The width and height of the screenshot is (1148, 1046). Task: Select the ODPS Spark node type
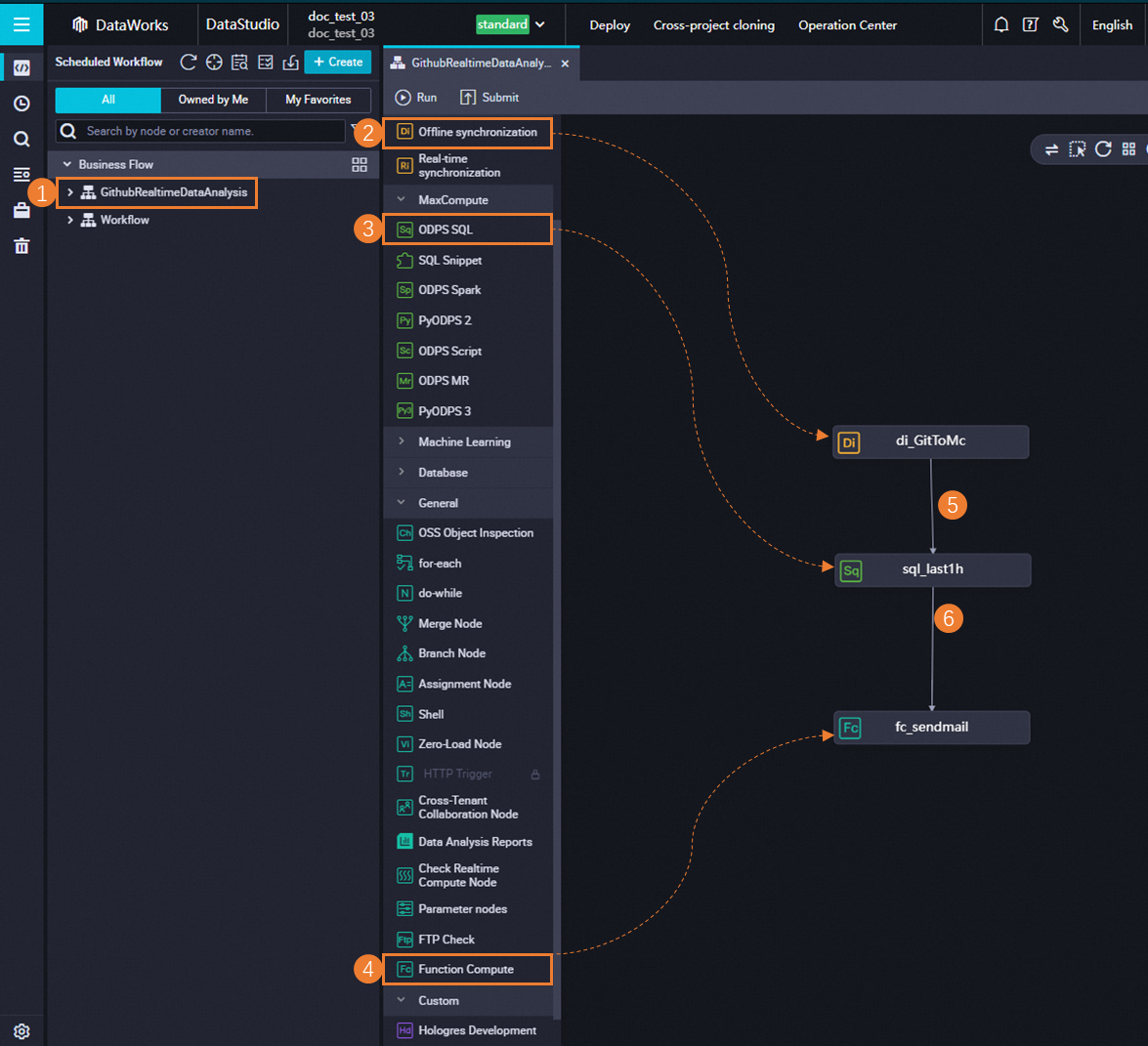click(468, 290)
